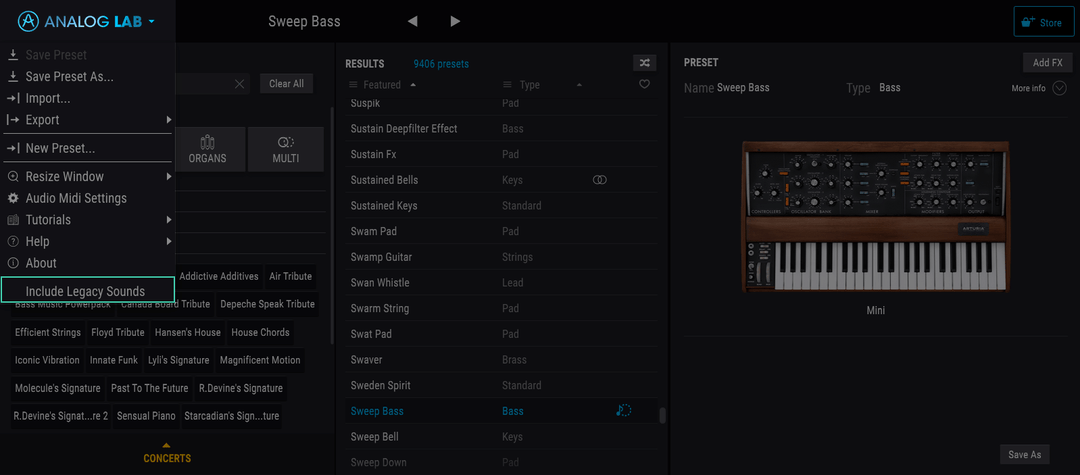This screenshot has height=475, width=1080.
Task: Expand the CONCERTS panel
Action: pyautogui.click(x=167, y=454)
